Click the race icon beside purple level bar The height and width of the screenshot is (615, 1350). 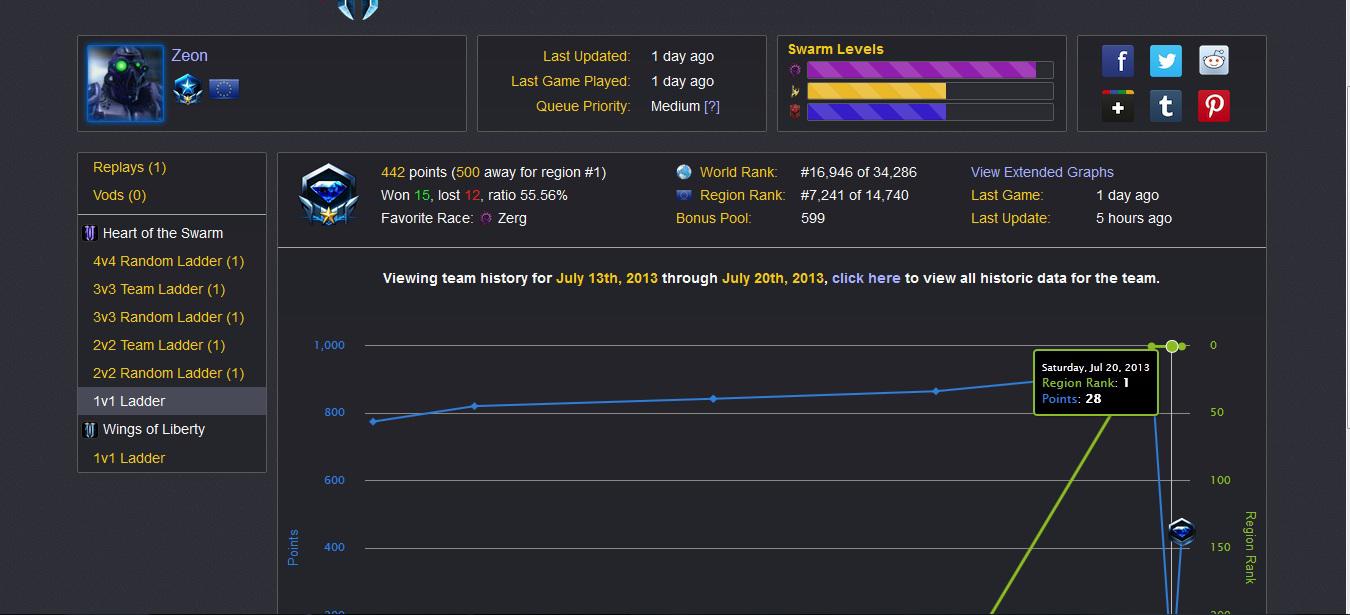[x=795, y=70]
